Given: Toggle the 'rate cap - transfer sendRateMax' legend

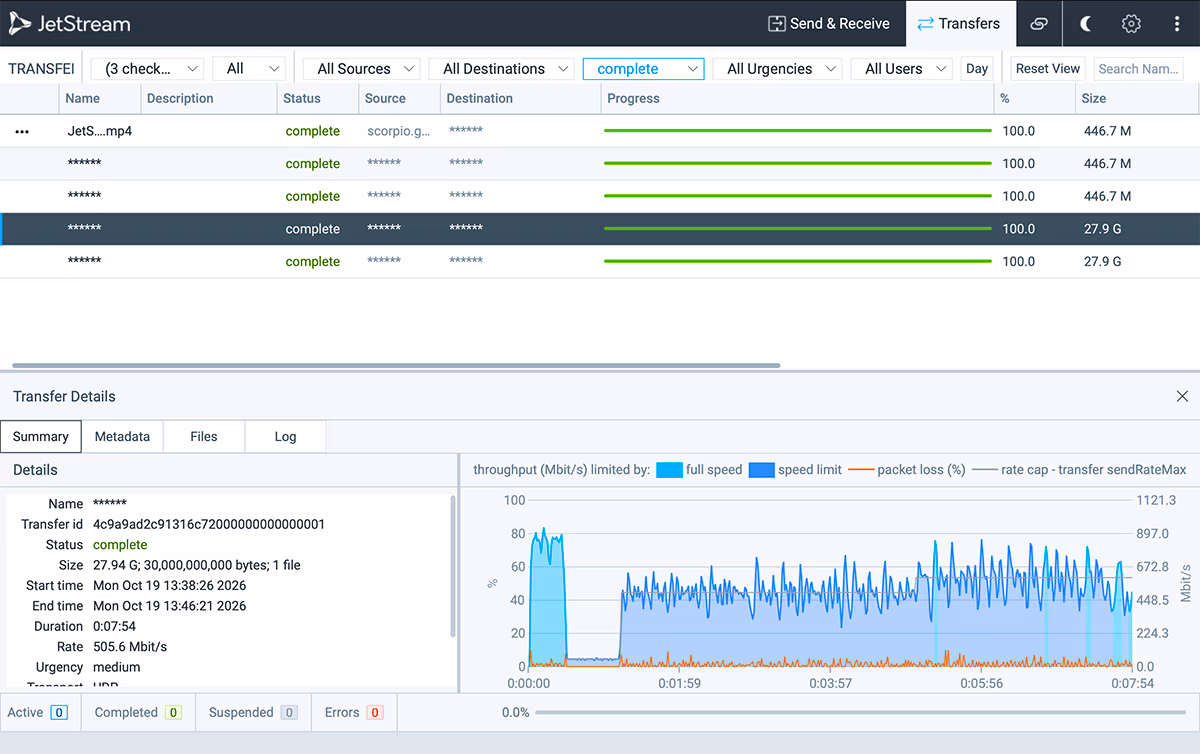Looking at the screenshot, I should point(1079,469).
